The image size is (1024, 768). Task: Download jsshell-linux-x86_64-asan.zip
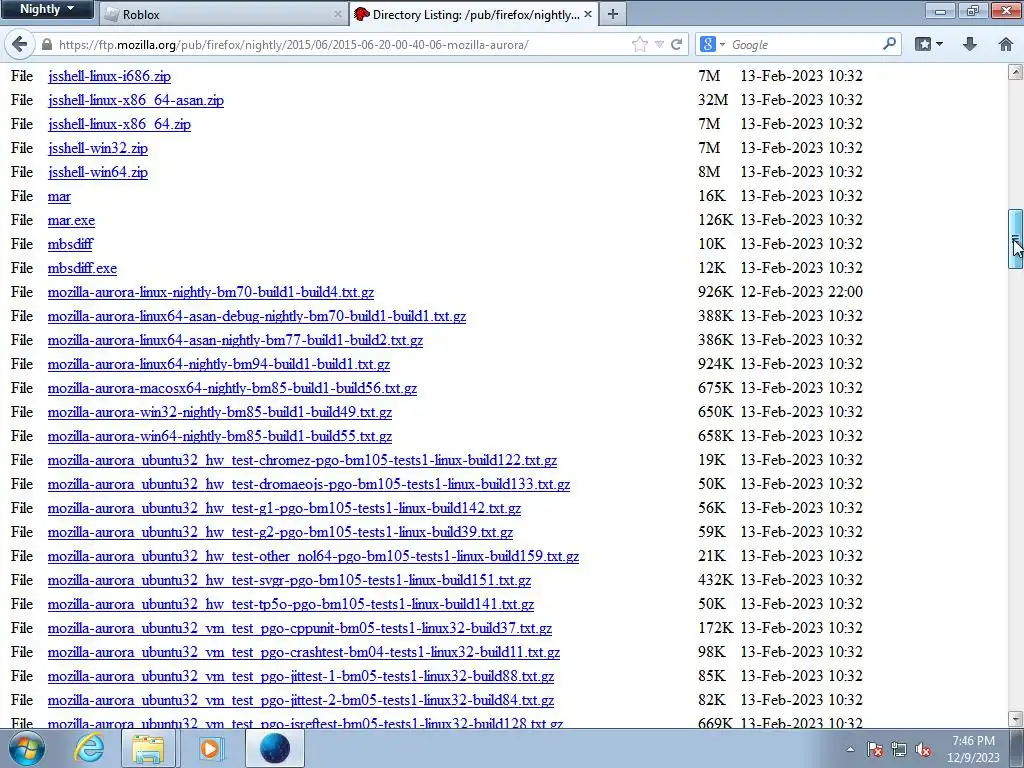(136, 100)
